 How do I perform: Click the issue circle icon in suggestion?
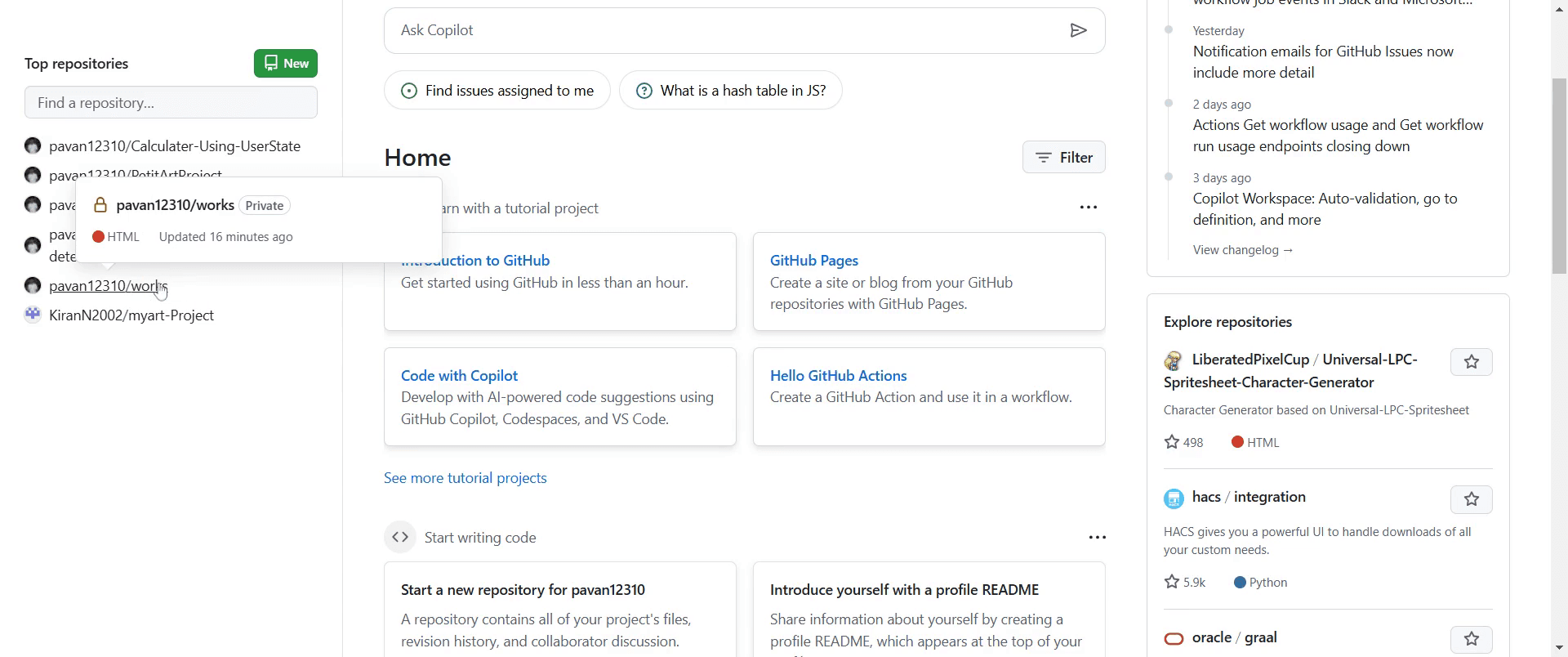pos(409,91)
